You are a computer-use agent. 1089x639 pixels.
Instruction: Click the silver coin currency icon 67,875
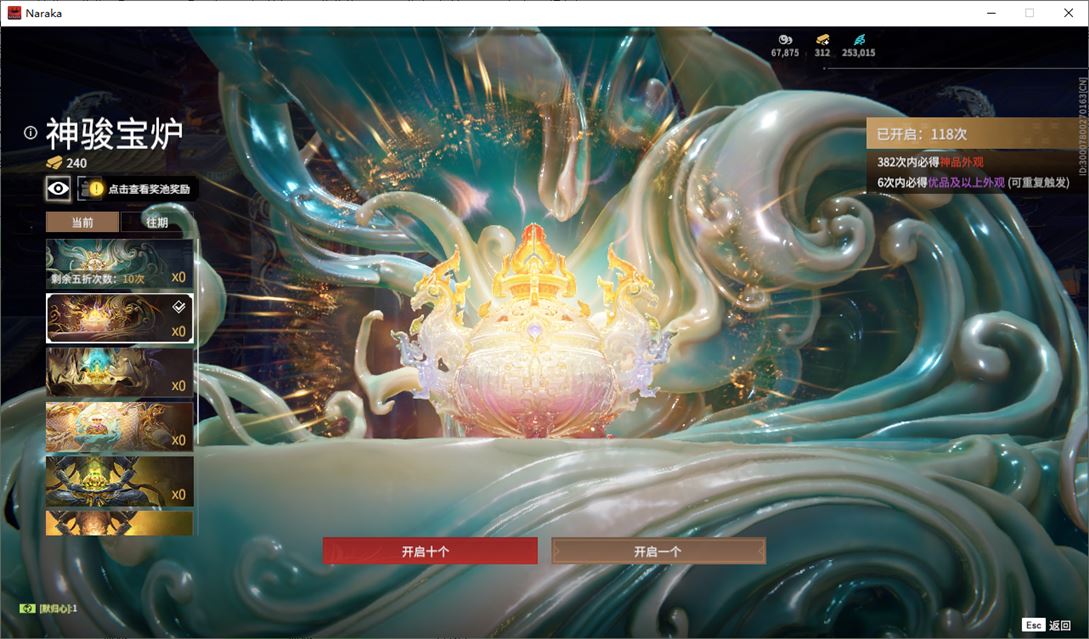pyautogui.click(x=785, y=40)
